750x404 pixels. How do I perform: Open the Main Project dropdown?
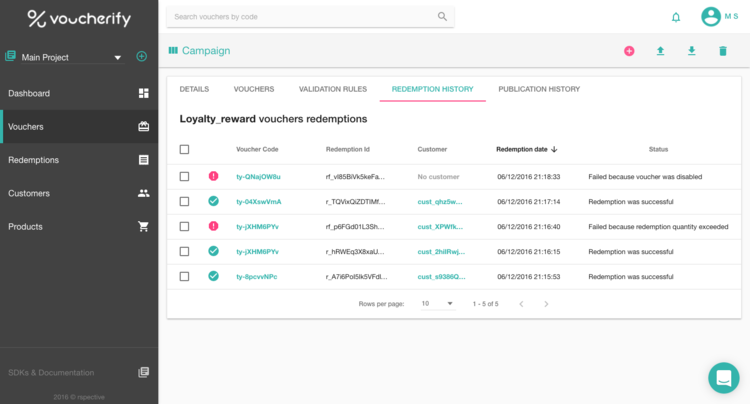pos(72,57)
